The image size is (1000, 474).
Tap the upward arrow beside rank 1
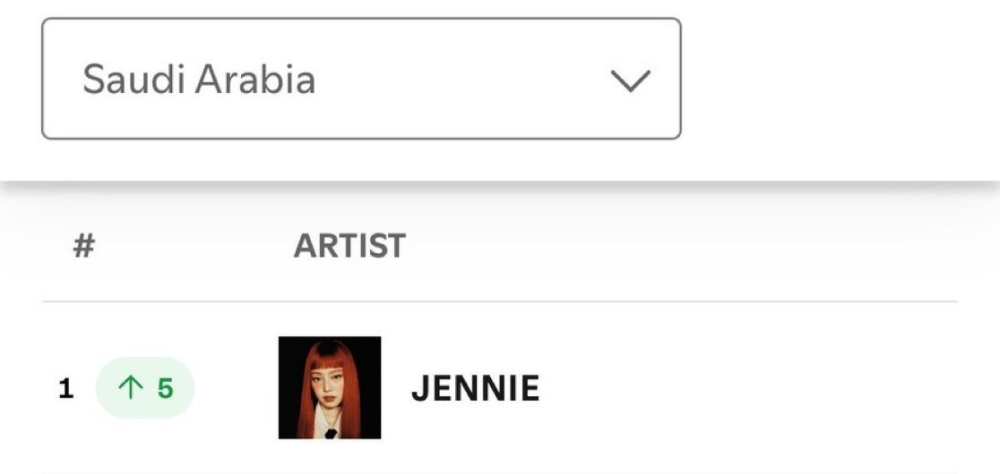click(130, 388)
